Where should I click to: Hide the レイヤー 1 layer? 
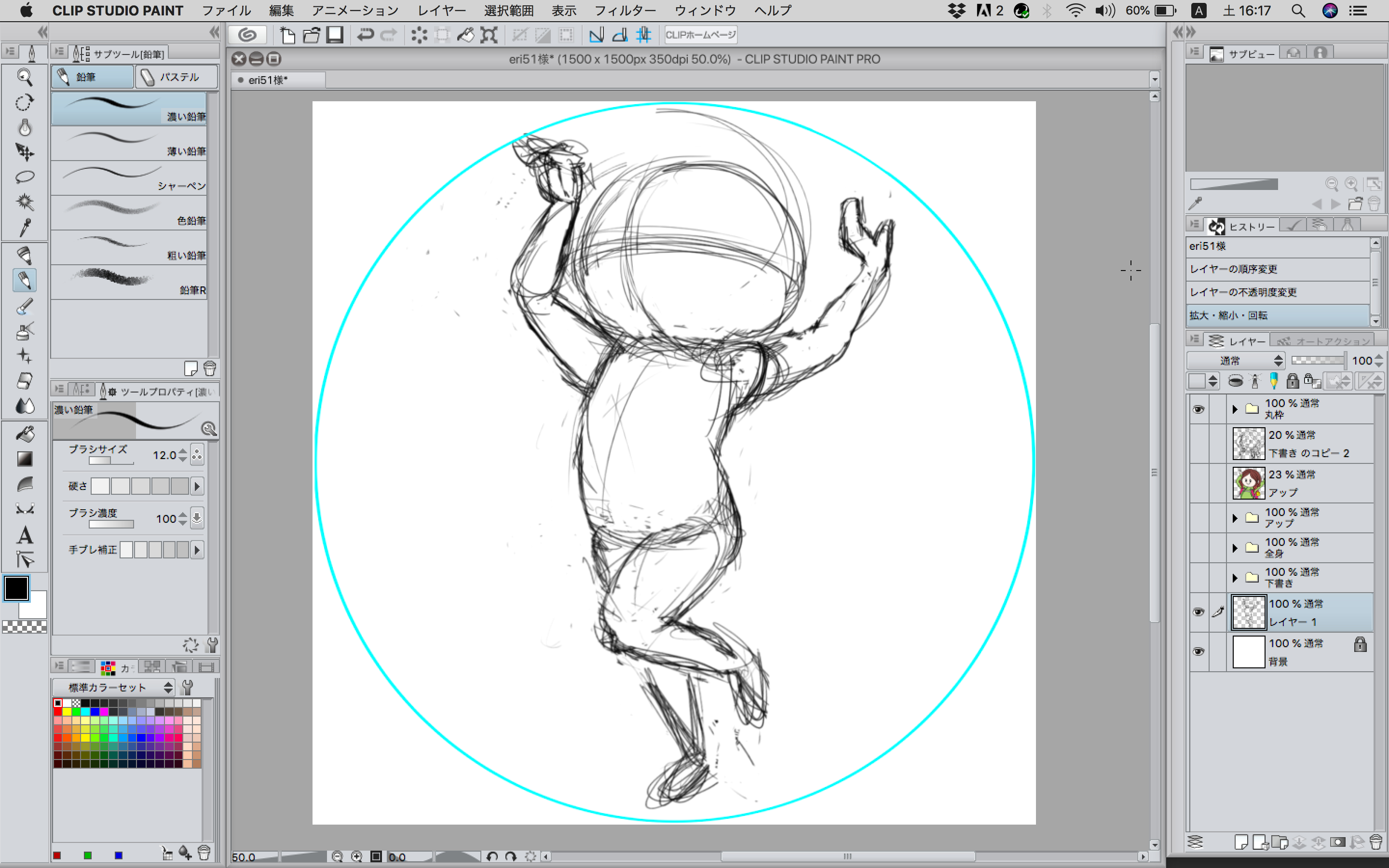click(x=1198, y=612)
